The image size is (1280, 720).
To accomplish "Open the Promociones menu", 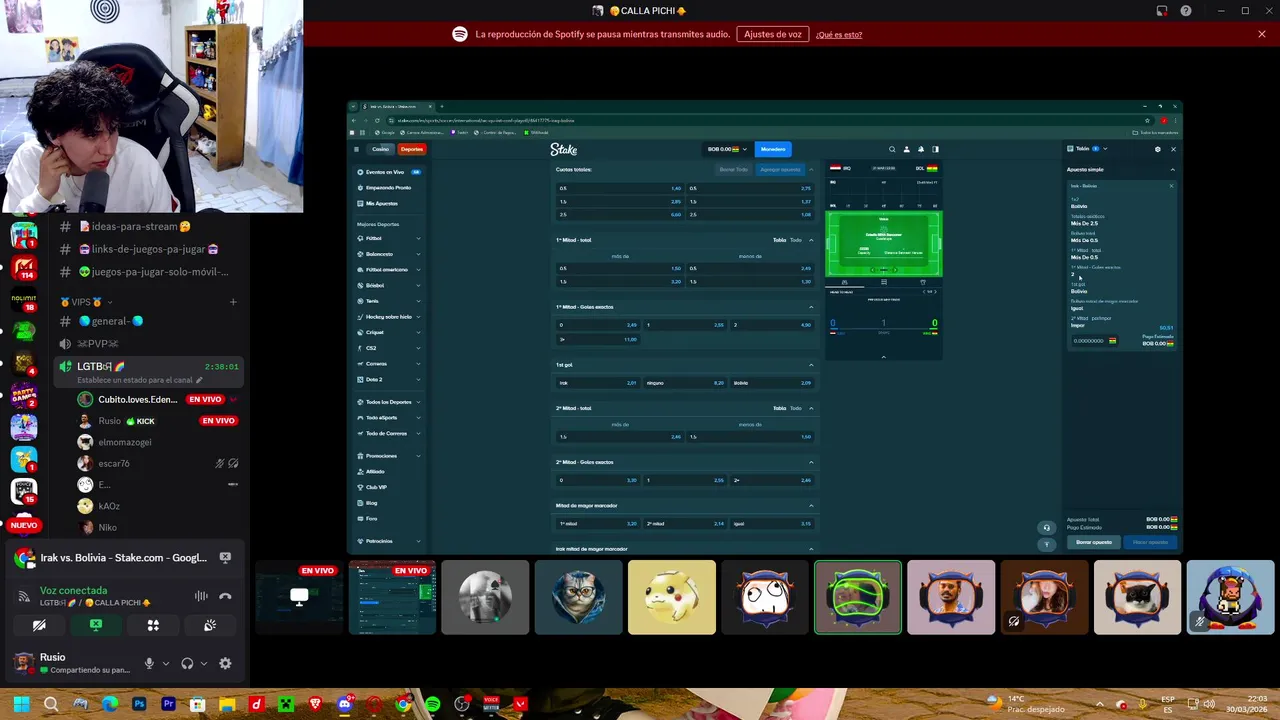I will pos(389,456).
